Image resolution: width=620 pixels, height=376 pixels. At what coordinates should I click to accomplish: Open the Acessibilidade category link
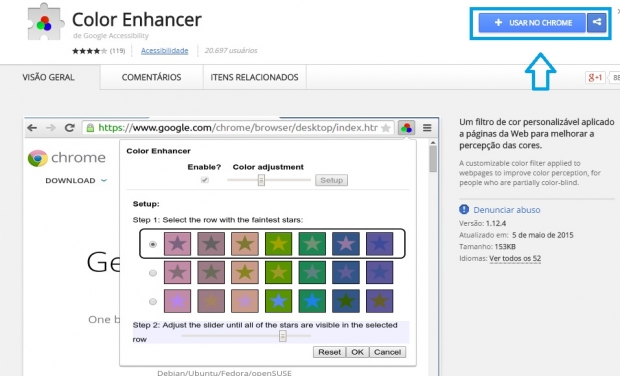[164, 51]
